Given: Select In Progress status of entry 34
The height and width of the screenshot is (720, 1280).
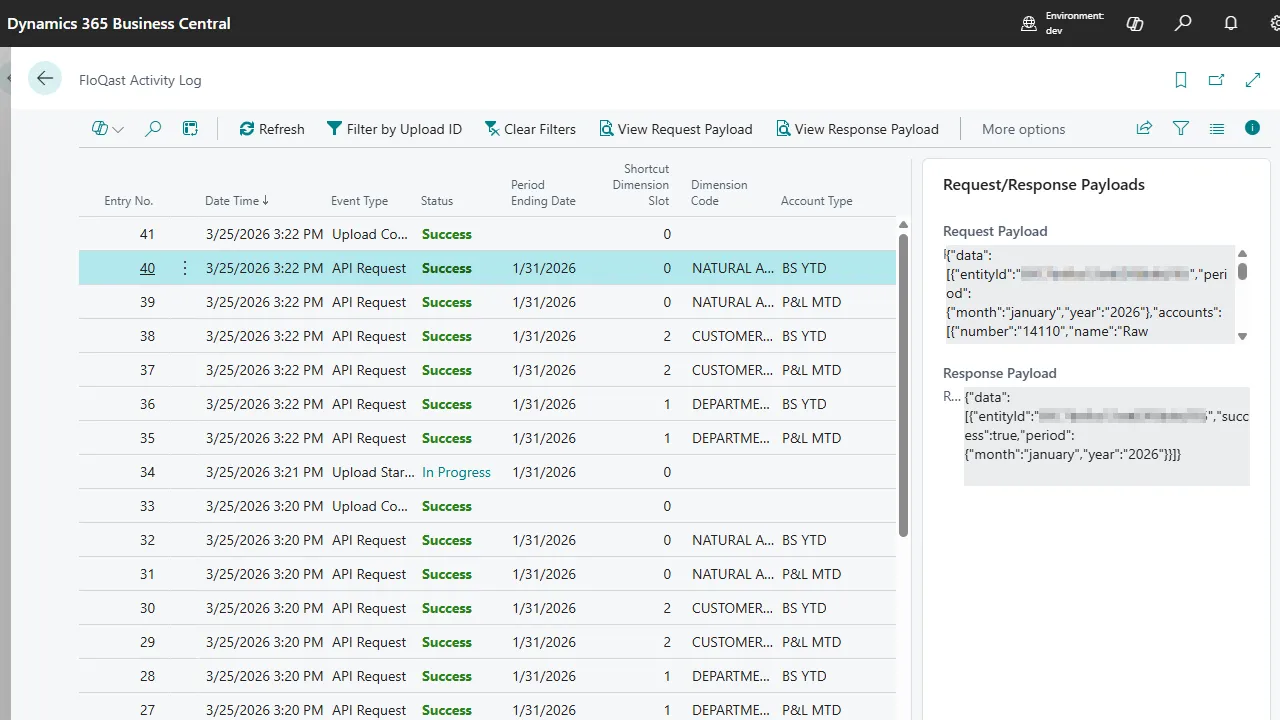Looking at the screenshot, I should 456,472.
